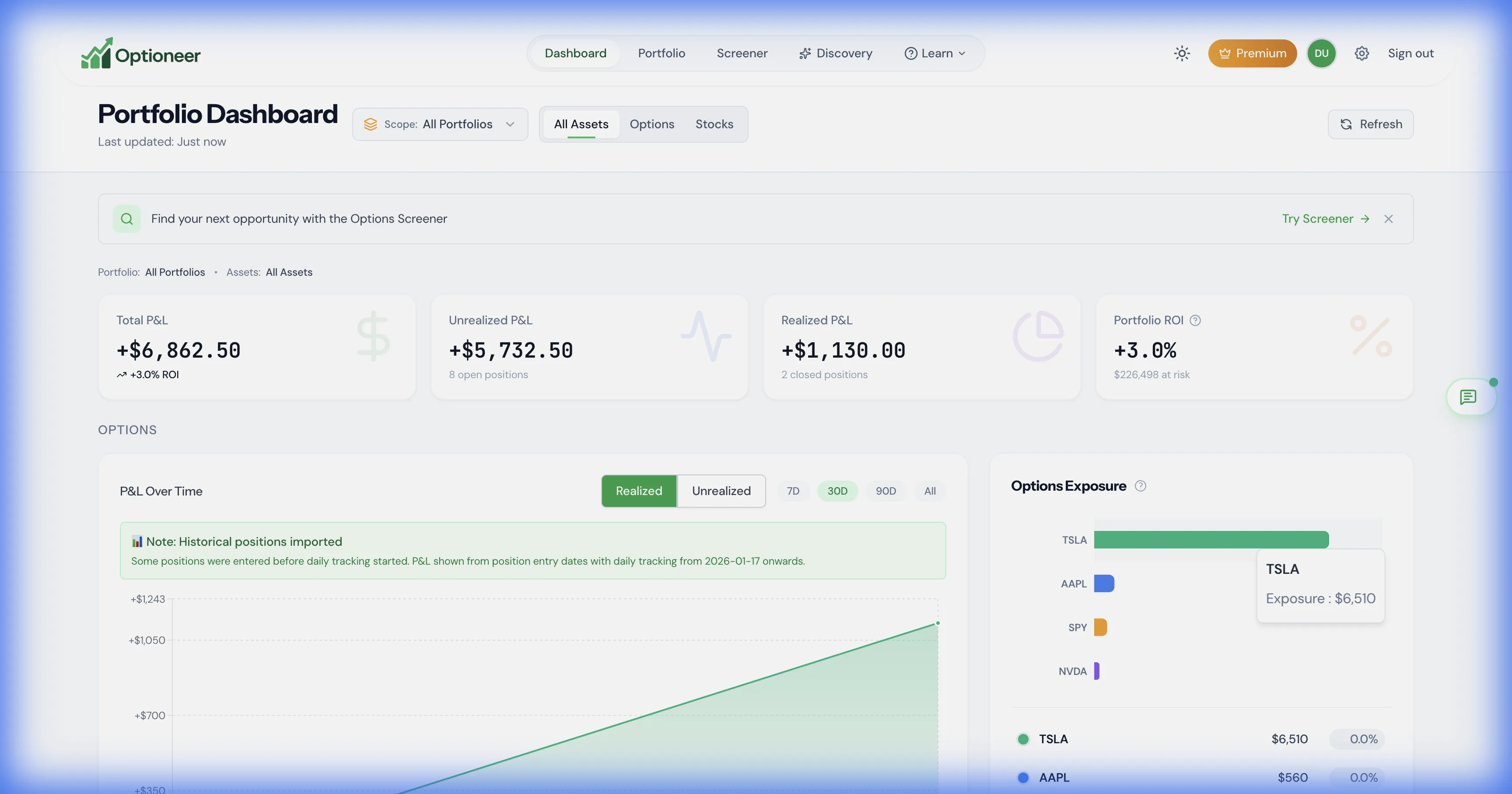
Task: Click the '2 closed positions' text
Action: (x=824, y=375)
